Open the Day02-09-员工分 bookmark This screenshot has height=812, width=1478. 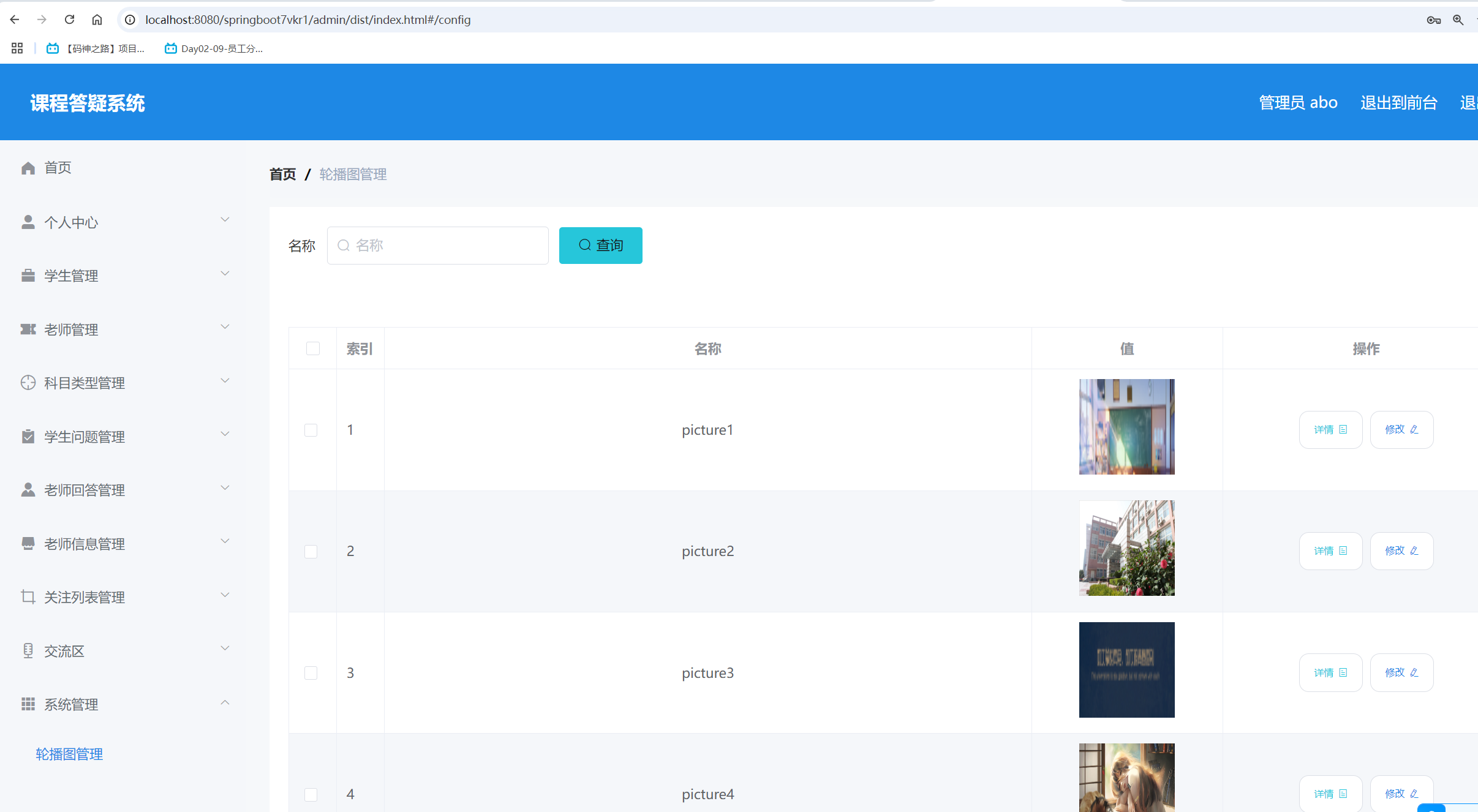click(x=214, y=48)
